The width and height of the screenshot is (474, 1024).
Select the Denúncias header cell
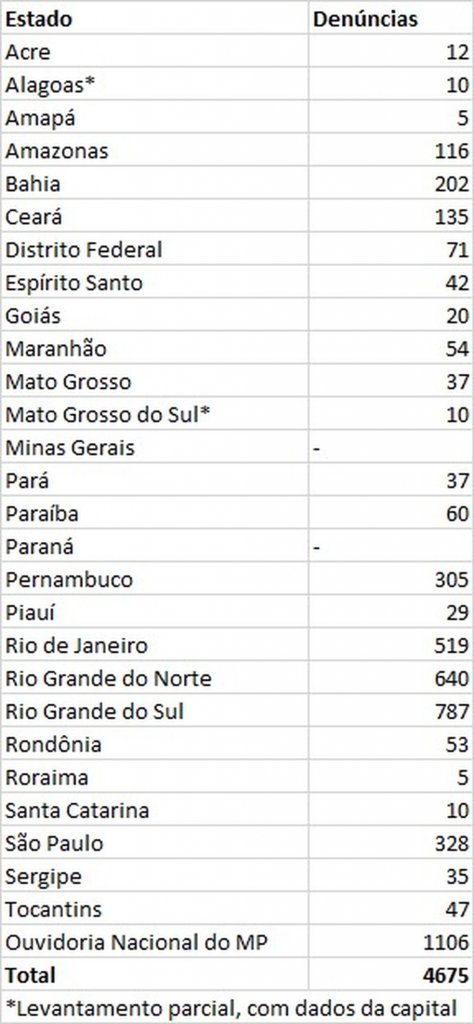pos(390,18)
